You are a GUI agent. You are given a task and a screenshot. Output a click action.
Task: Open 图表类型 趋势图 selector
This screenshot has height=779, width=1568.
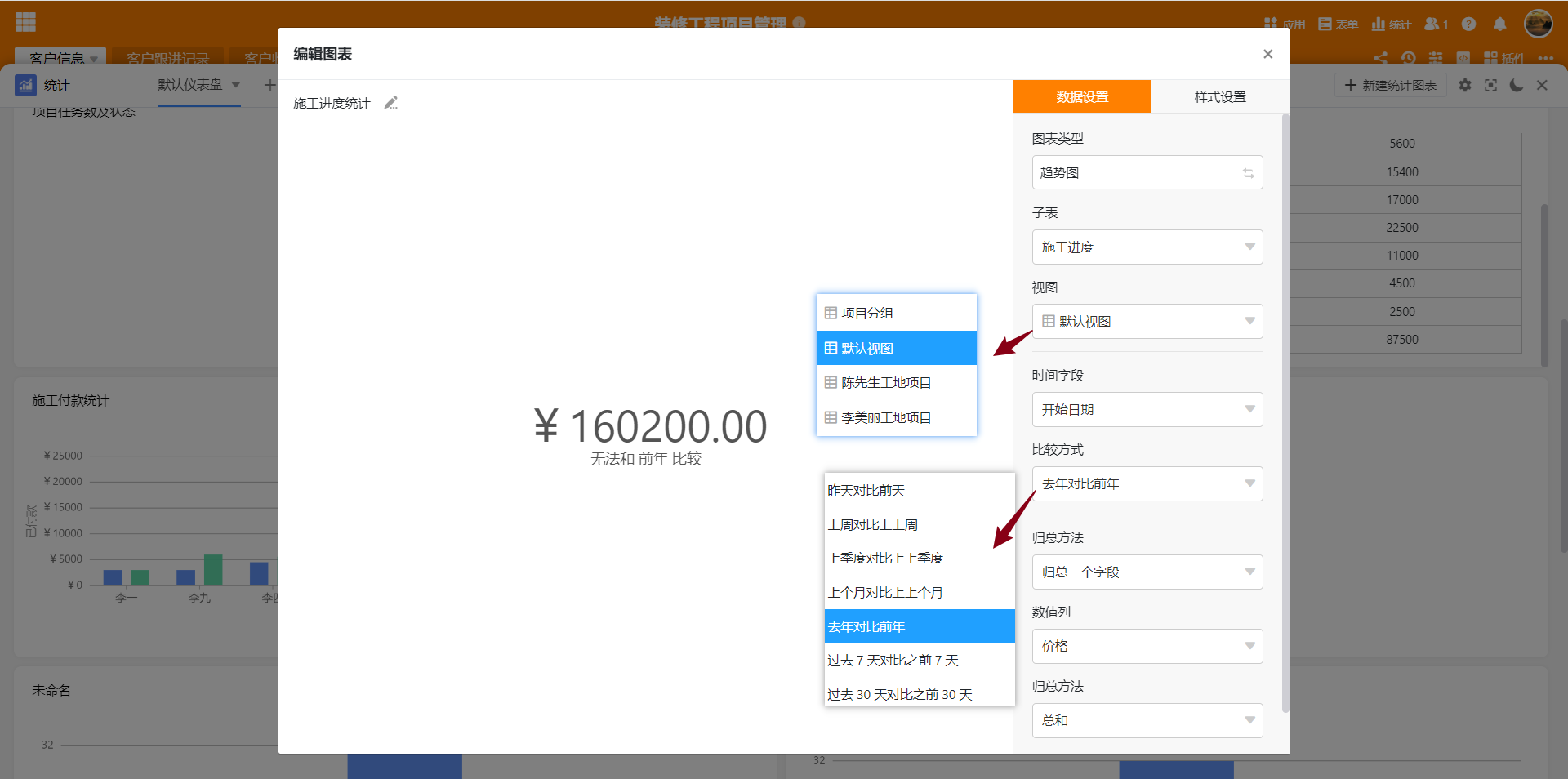pos(1147,172)
